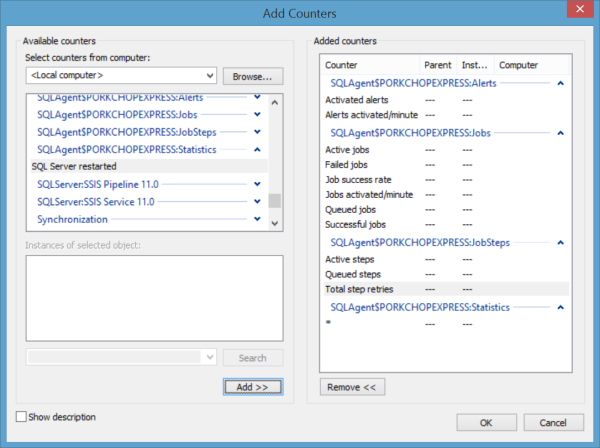Viewport: 600px width, 448px height.
Task: Click the Browse button
Action: [253, 77]
